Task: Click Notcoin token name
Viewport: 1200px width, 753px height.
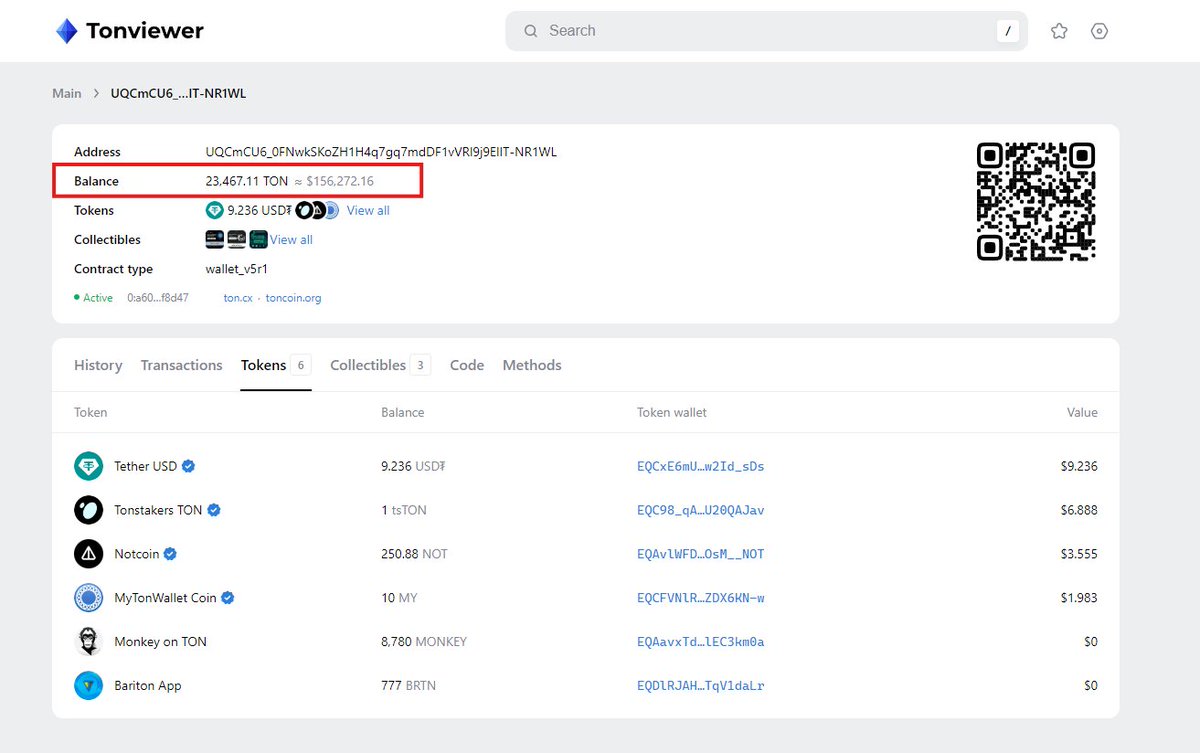Action: pyautogui.click(x=136, y=554)
